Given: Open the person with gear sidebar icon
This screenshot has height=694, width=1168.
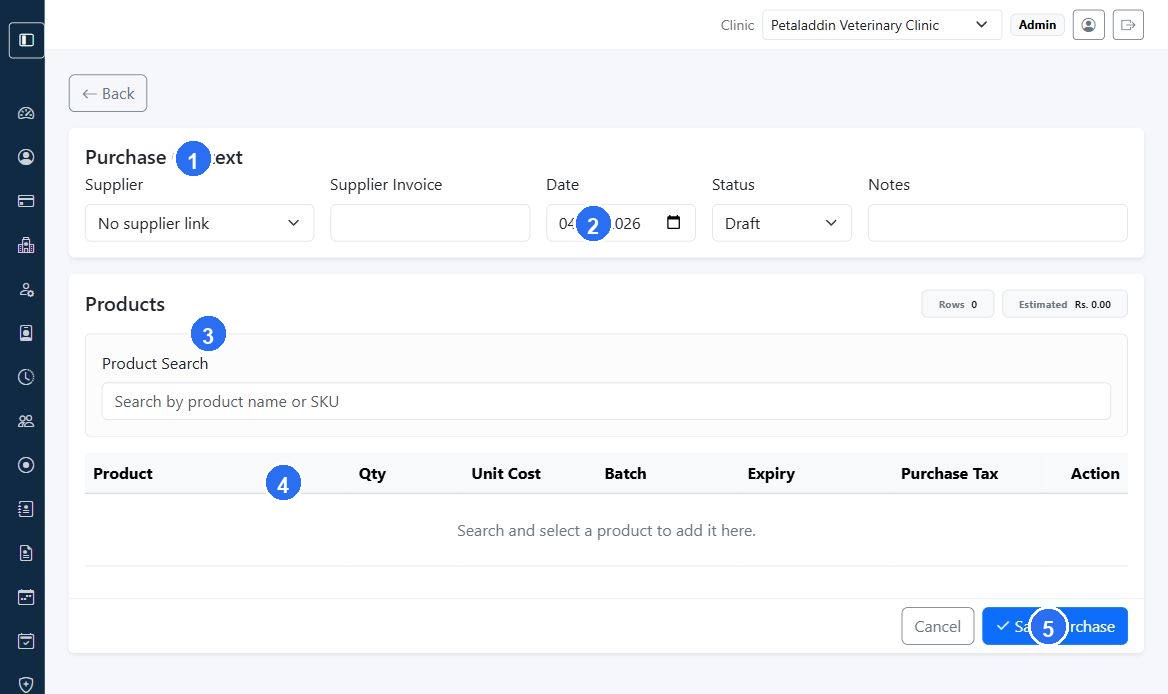Looking at the screenshot, I should click(x=26, y=290).
